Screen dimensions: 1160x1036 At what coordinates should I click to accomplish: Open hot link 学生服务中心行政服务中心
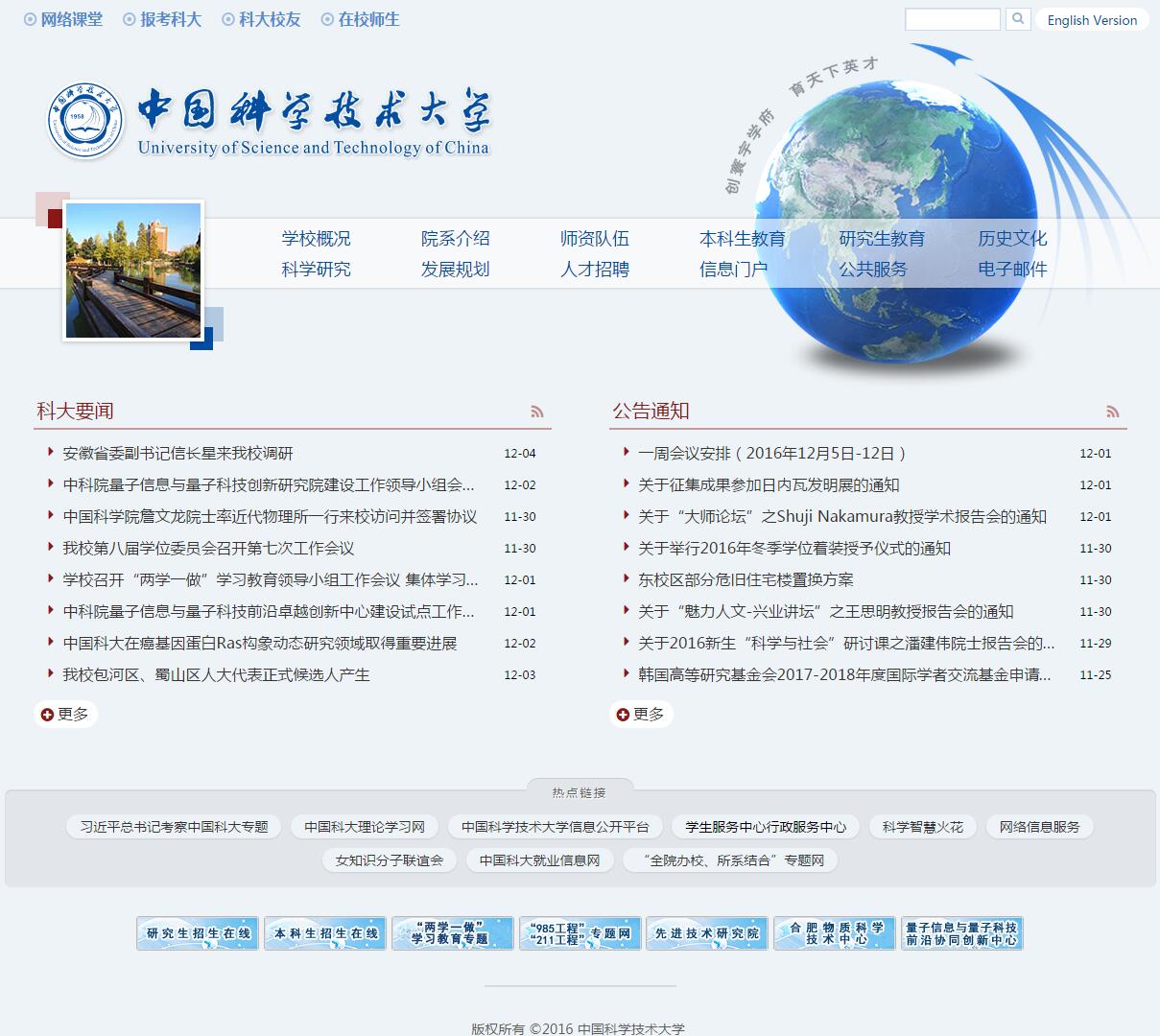(x=766, y=827)
